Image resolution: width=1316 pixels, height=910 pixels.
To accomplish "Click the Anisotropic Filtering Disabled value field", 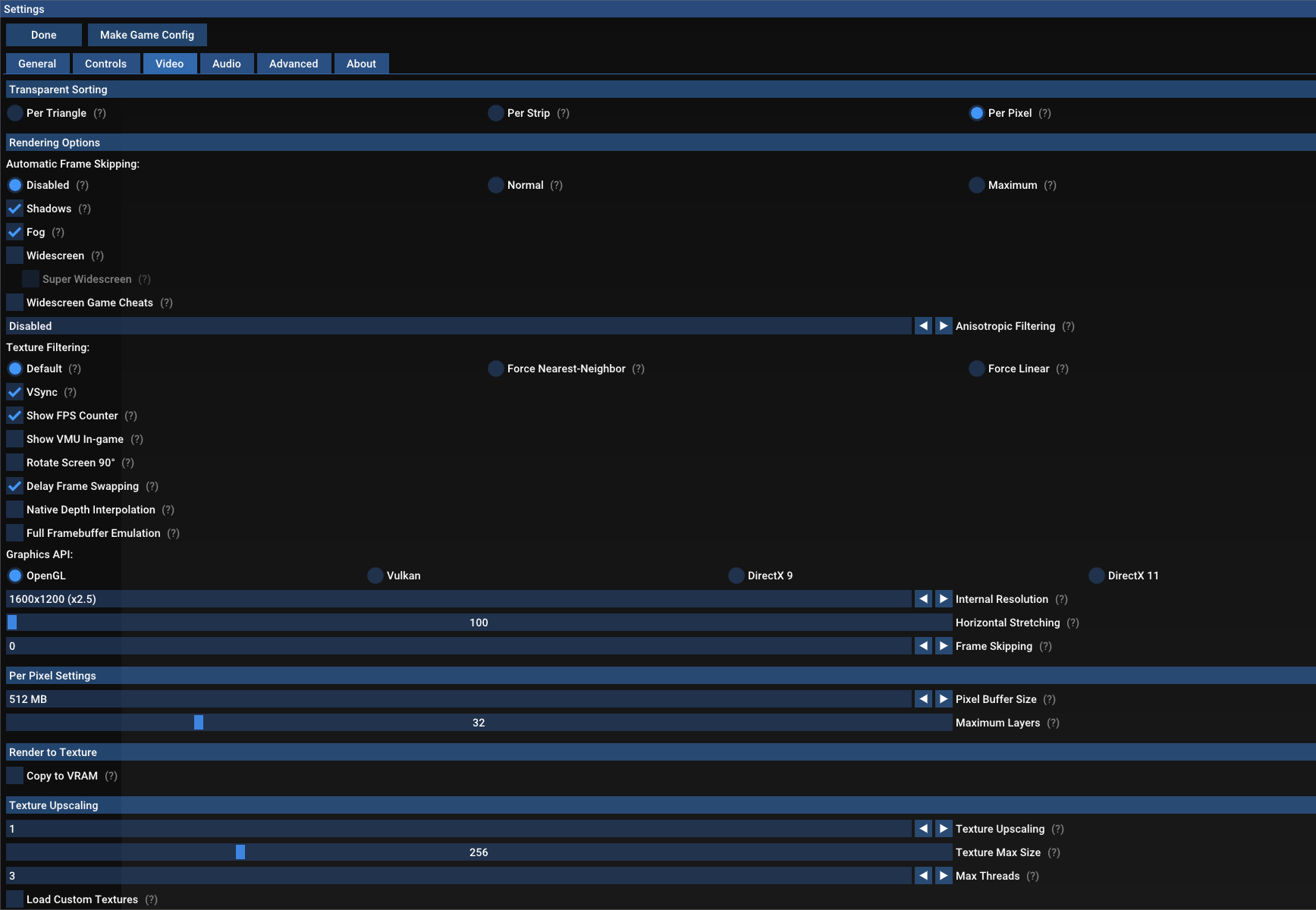I will point(459,326).
